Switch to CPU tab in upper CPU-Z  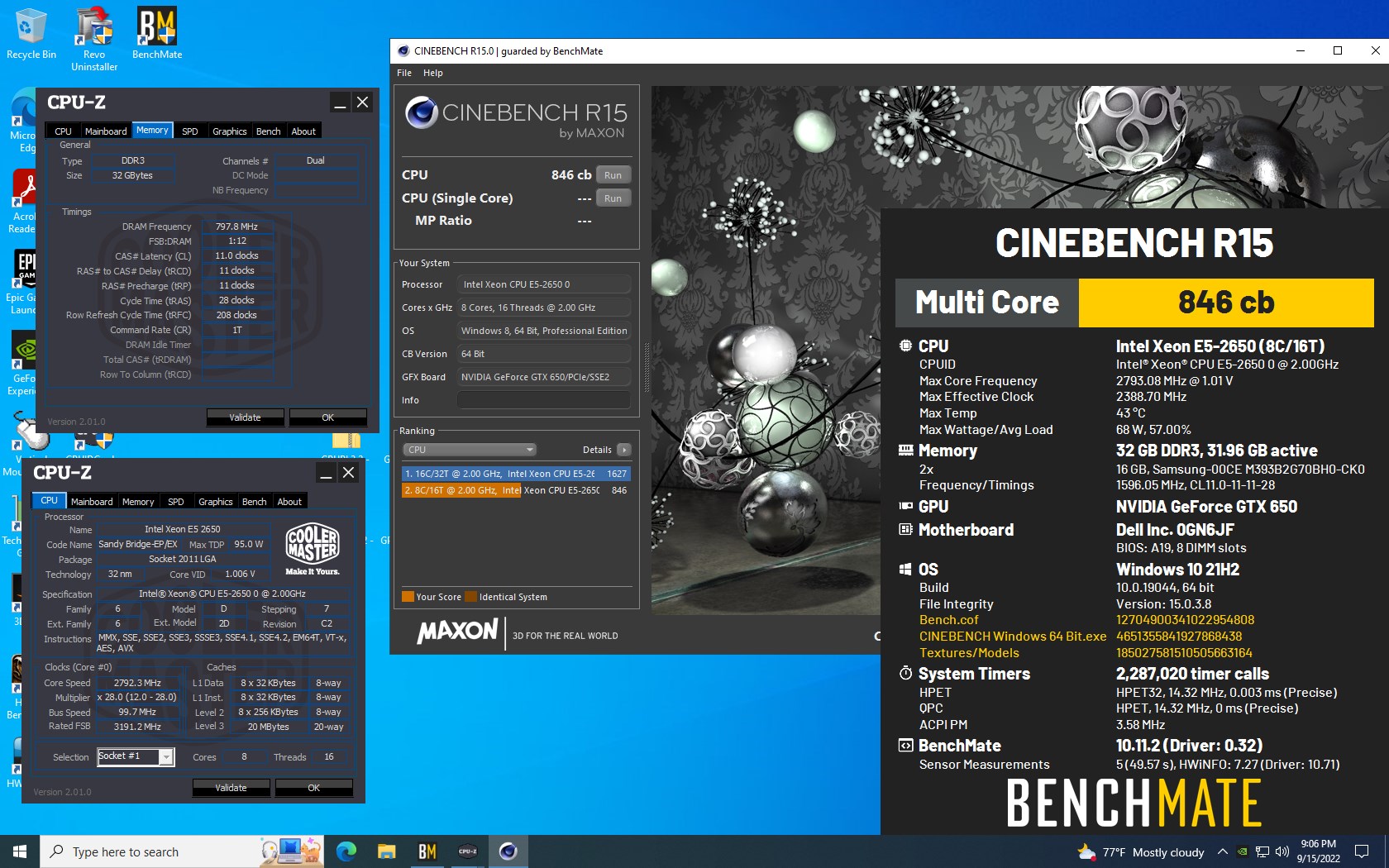(63, 131)
